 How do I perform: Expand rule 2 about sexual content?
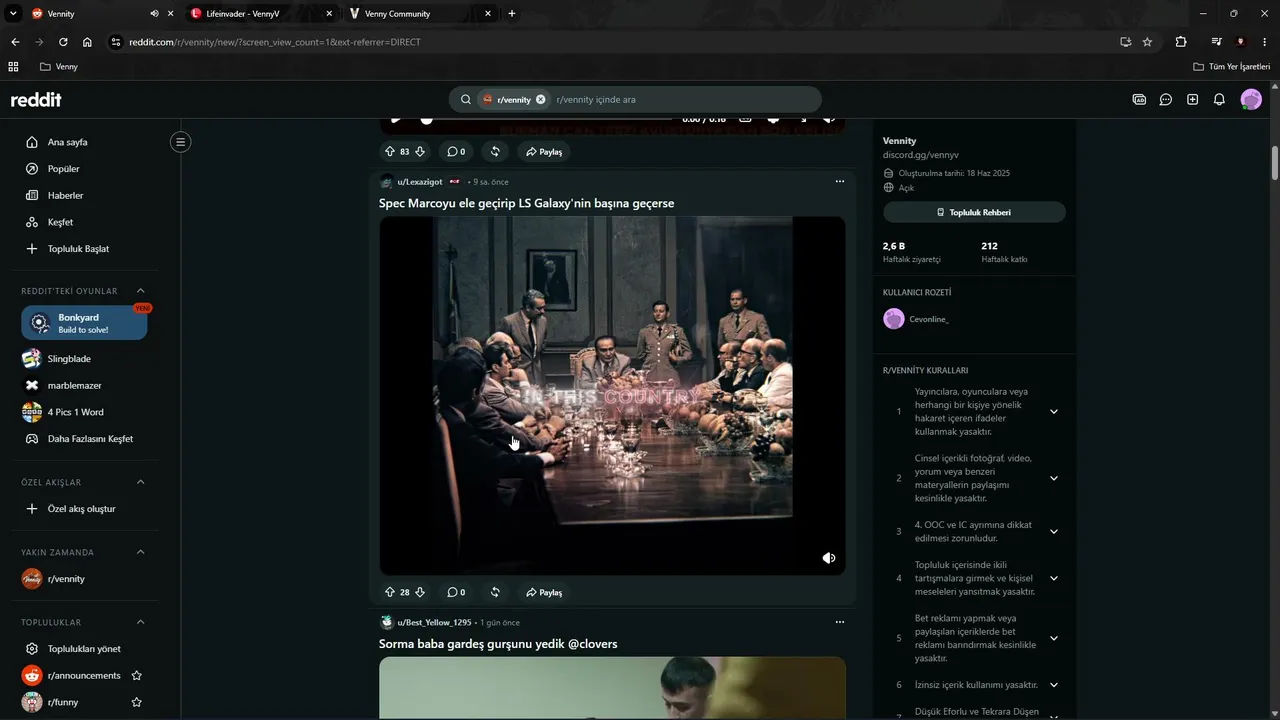(x=1054, y=478)
